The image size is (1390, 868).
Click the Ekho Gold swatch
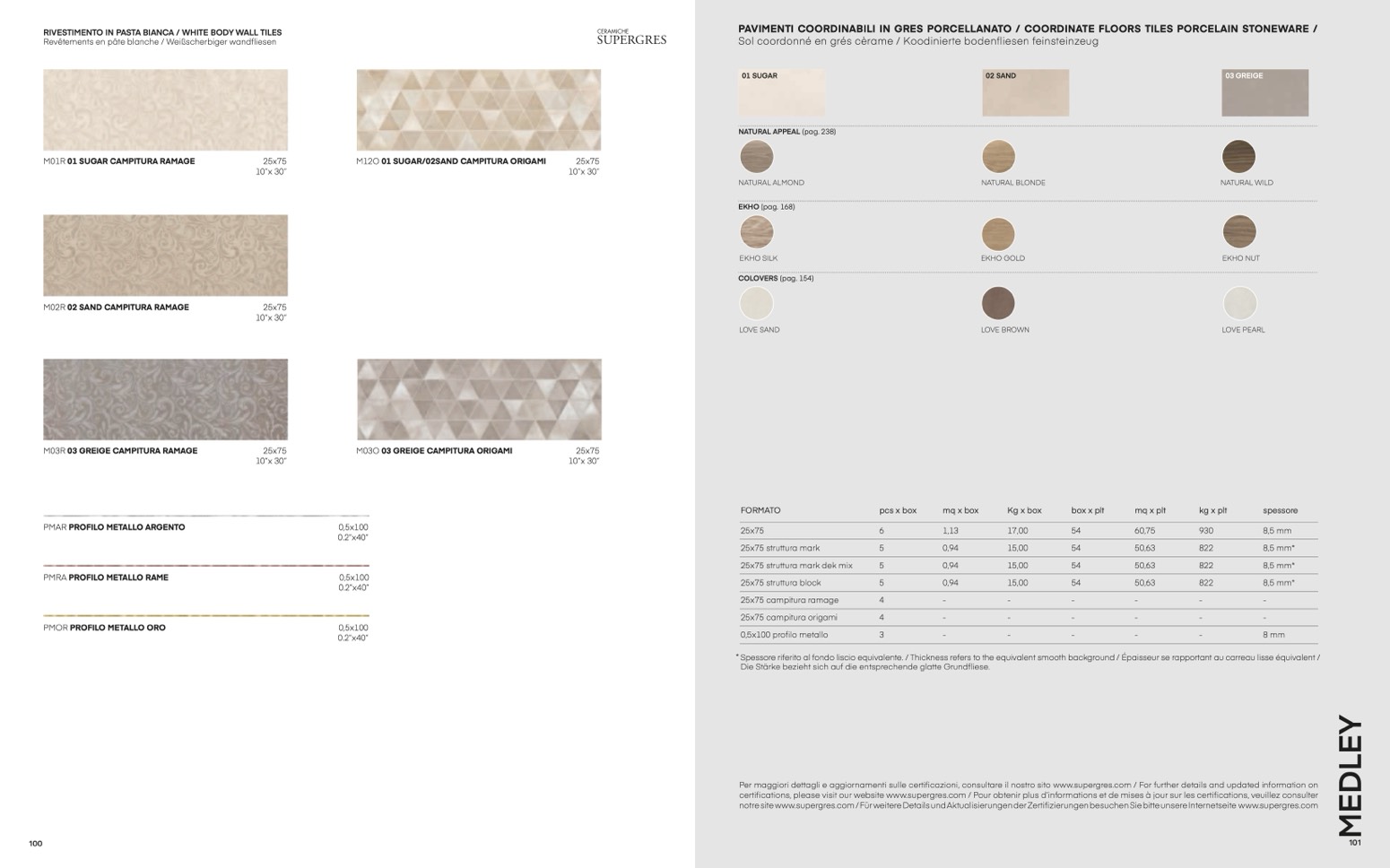click(998, 233)
